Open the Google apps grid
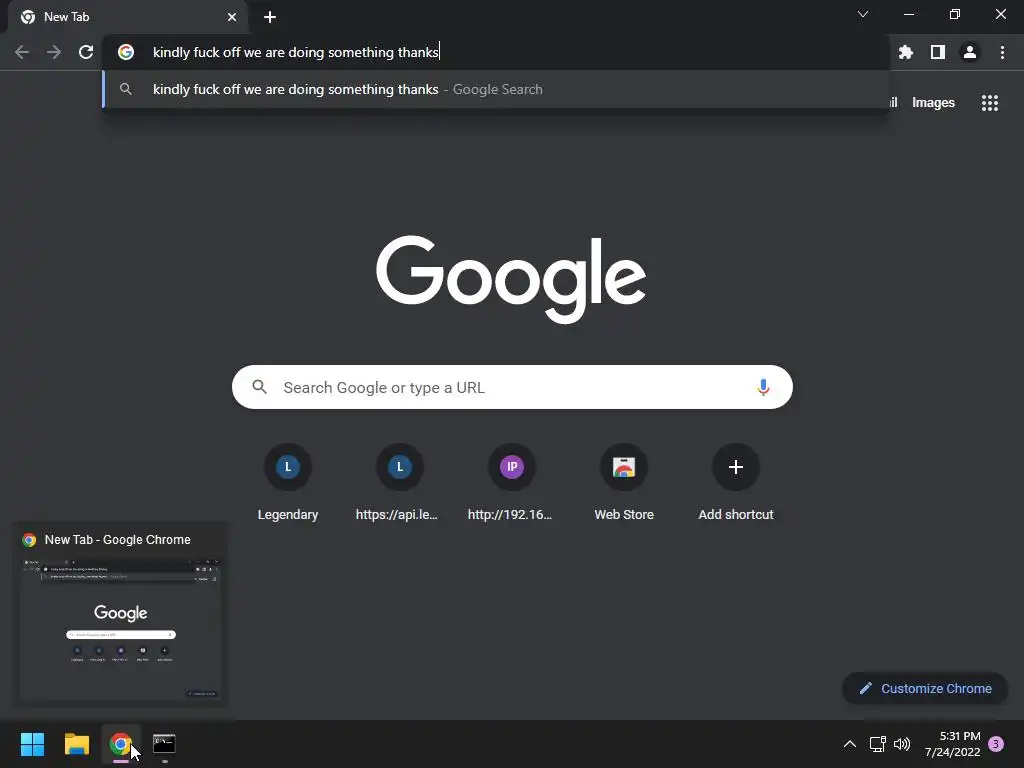The width and height of the screenshot is (1024, 768). (x=989, y=103)
